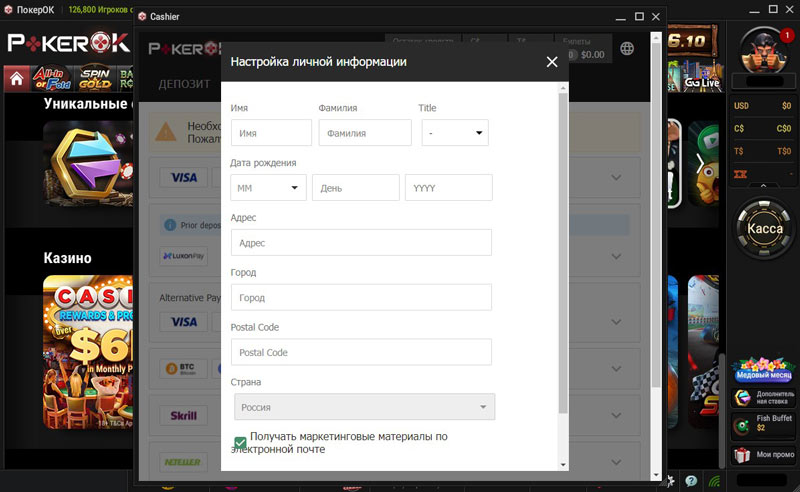This screenshot has height=492, width=800.
Task: Click the Skrill logo
Action: [x=184, y=415]
